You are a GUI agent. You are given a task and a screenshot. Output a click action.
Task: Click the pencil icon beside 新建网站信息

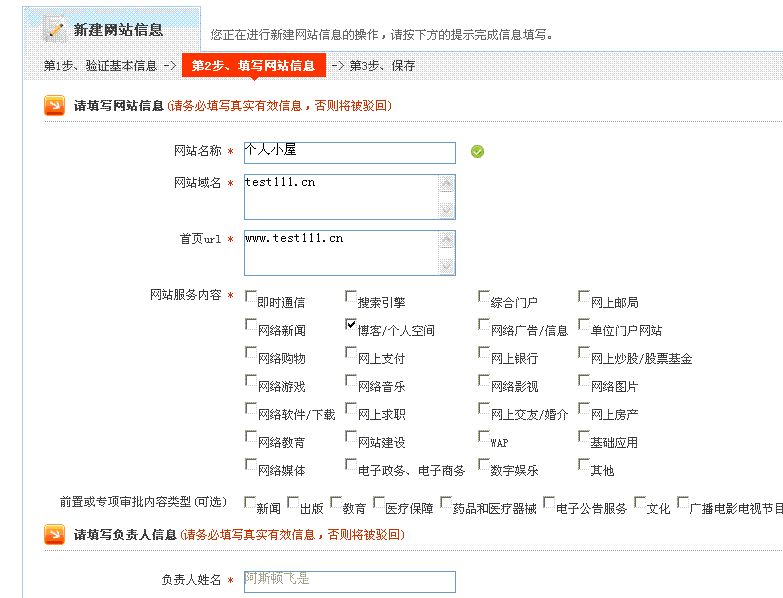(x=56, y=29)
